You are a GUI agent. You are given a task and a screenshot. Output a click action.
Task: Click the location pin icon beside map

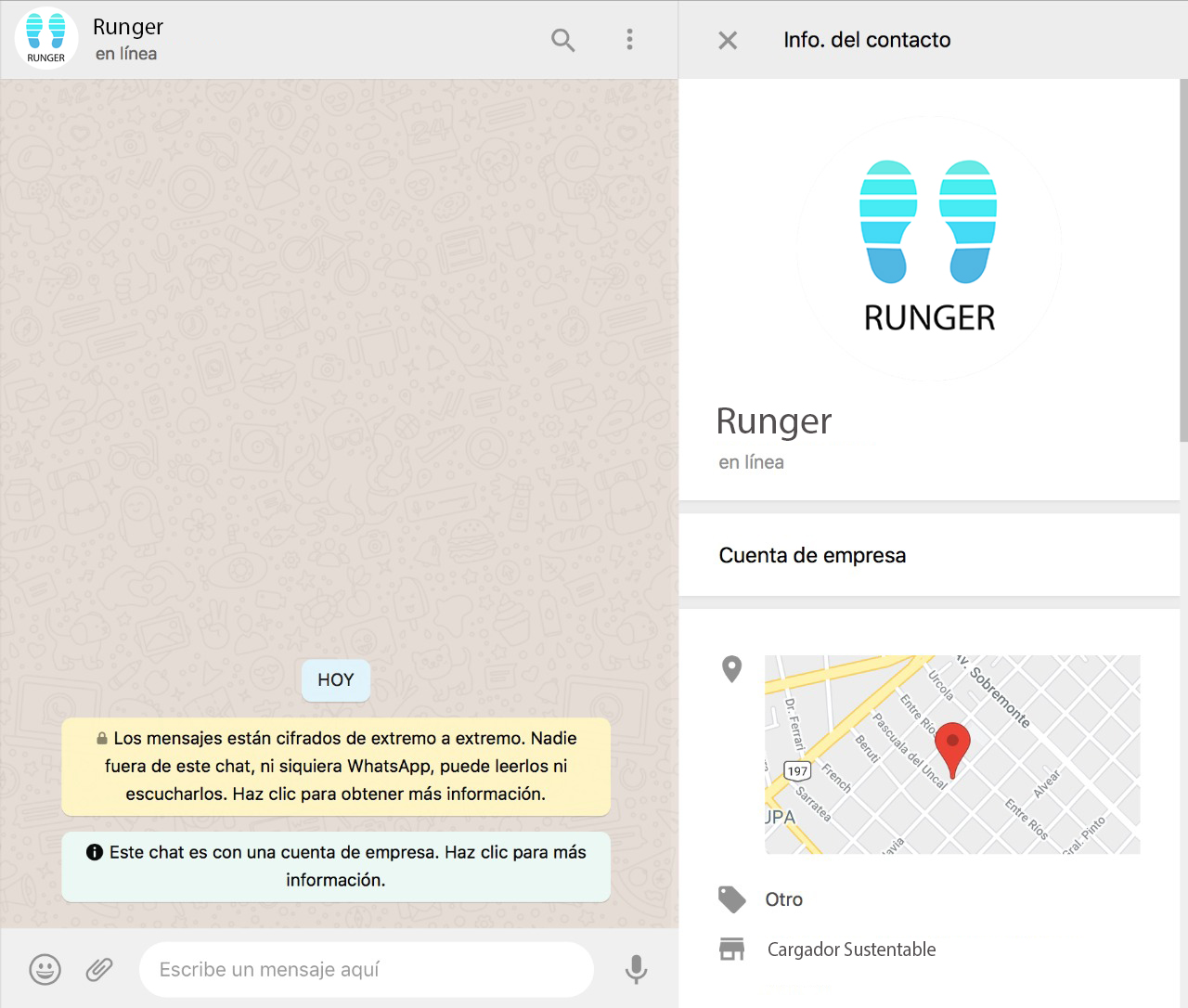731,668
